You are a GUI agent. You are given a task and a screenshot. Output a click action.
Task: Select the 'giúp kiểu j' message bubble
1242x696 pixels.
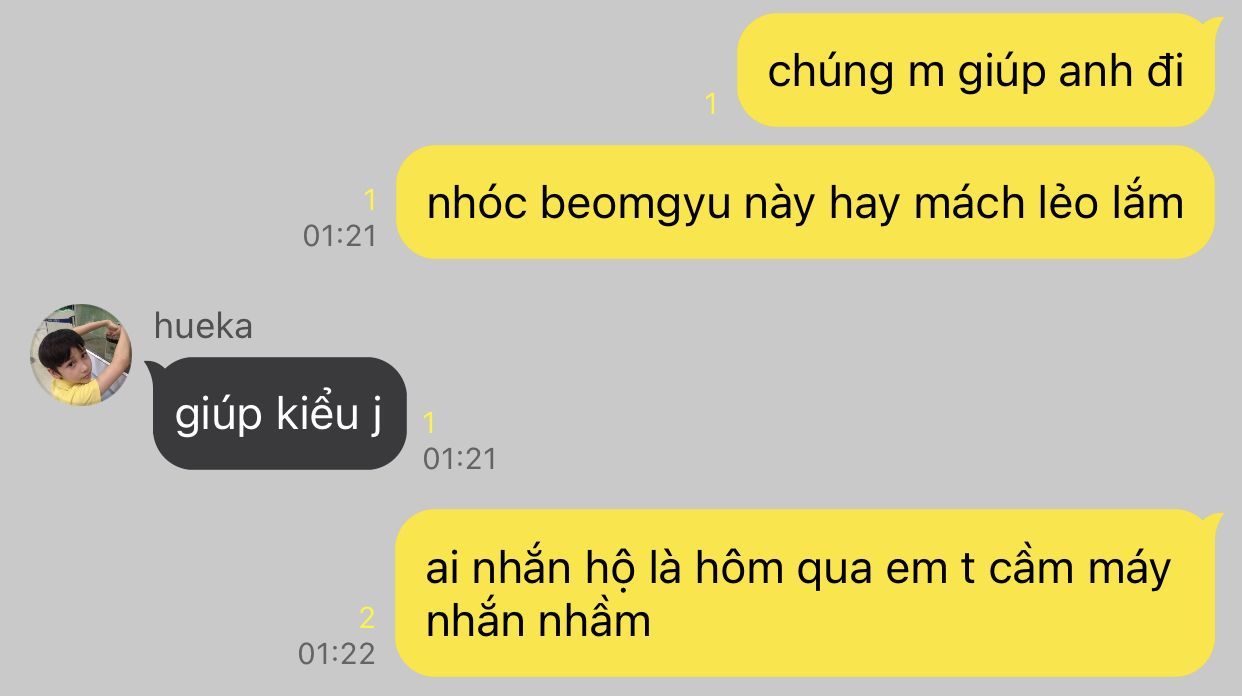(279, 413)
